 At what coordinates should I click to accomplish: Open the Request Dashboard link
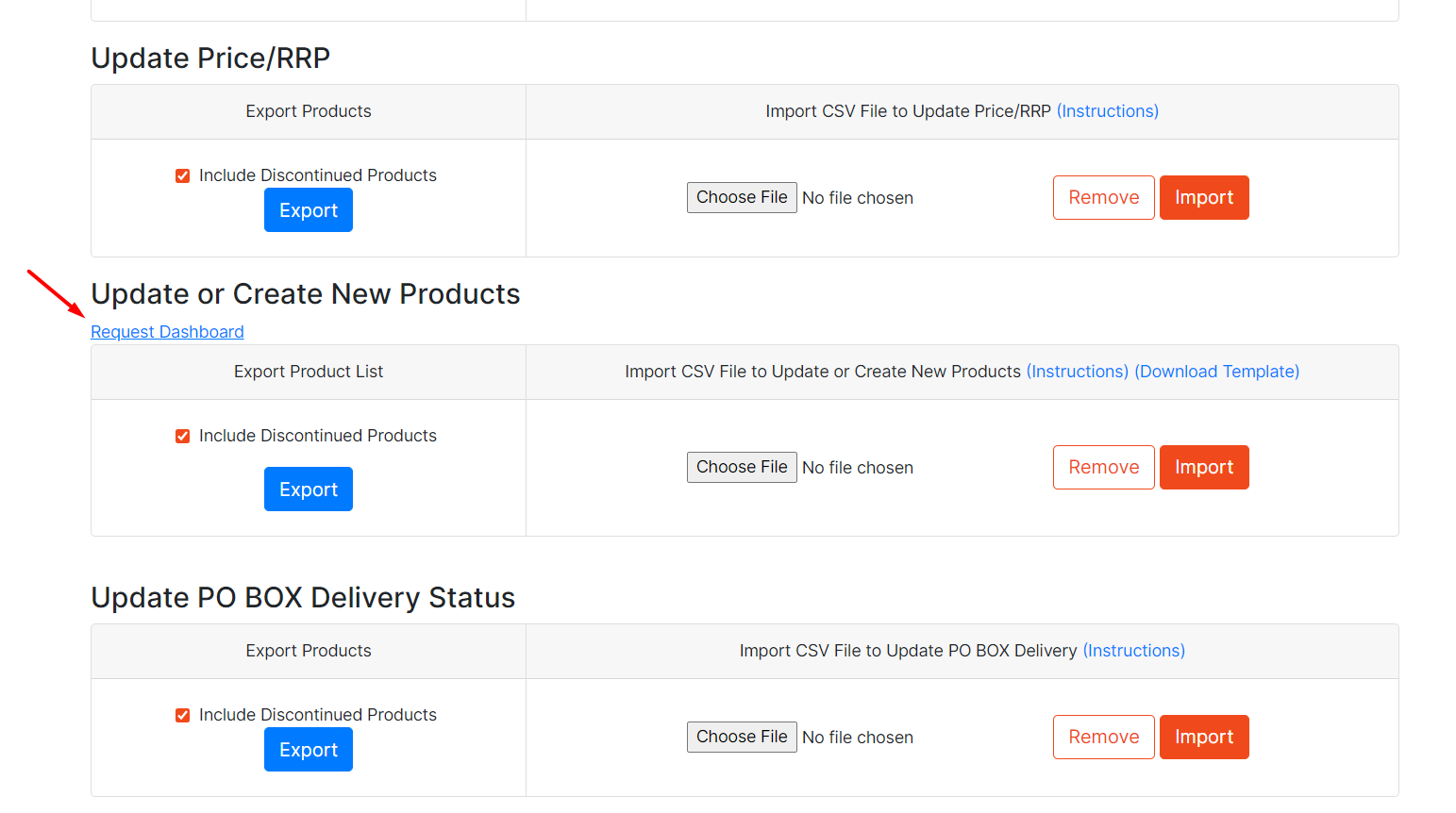pos(167,332)
